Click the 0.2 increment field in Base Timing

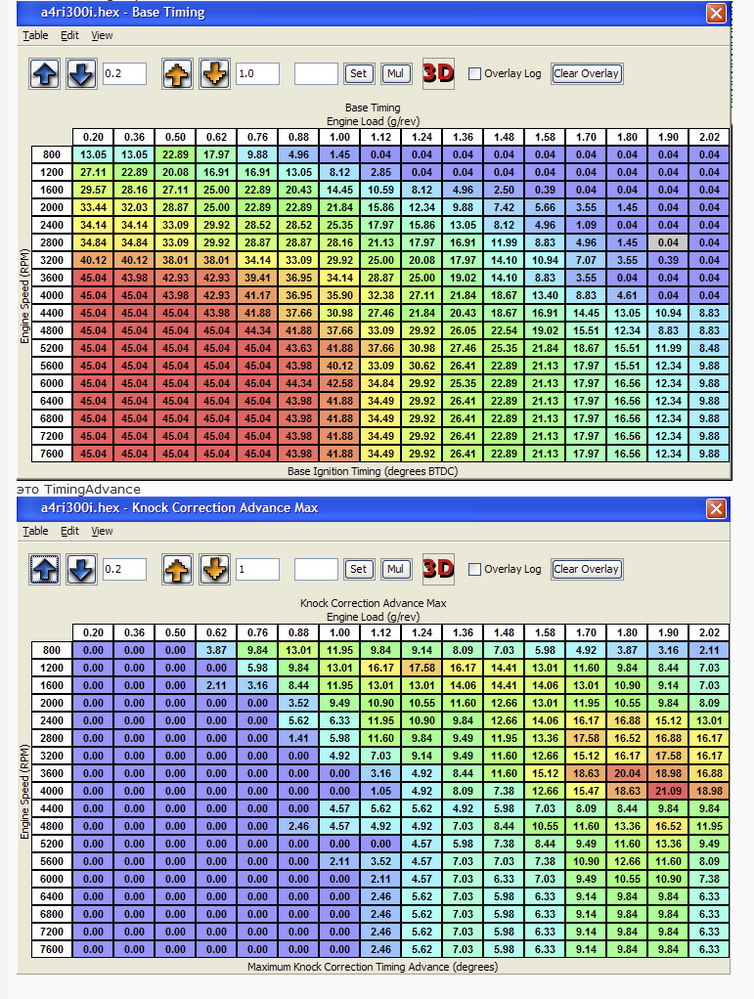124,74
